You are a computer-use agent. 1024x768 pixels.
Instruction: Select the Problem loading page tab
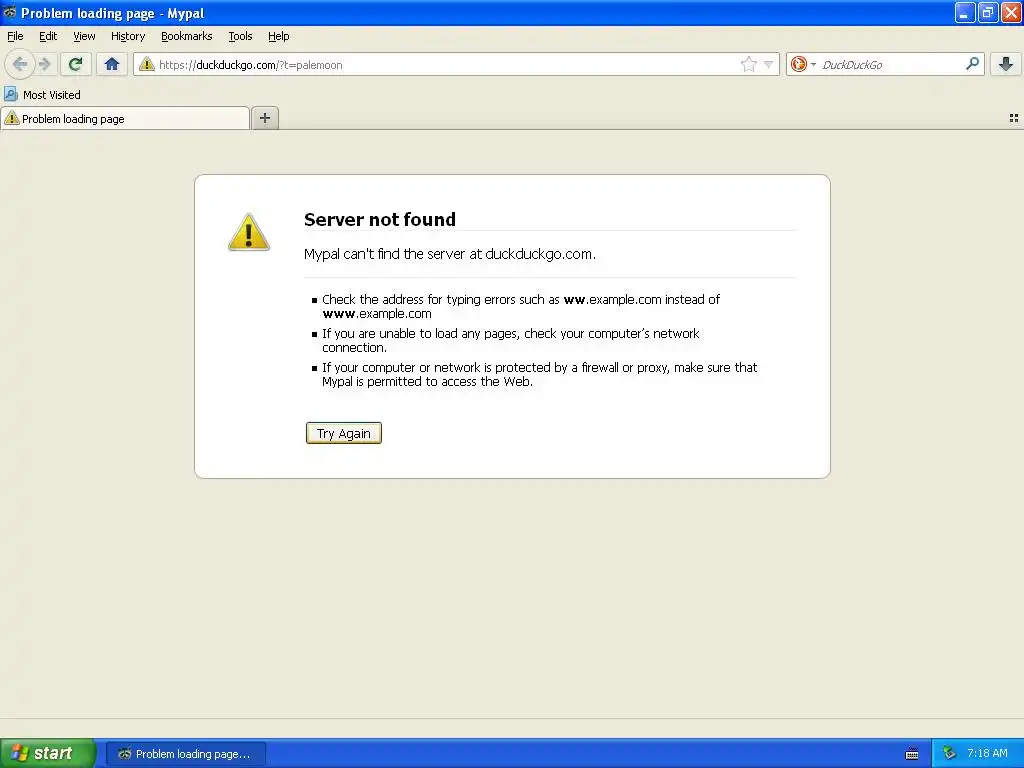(125, 119)
